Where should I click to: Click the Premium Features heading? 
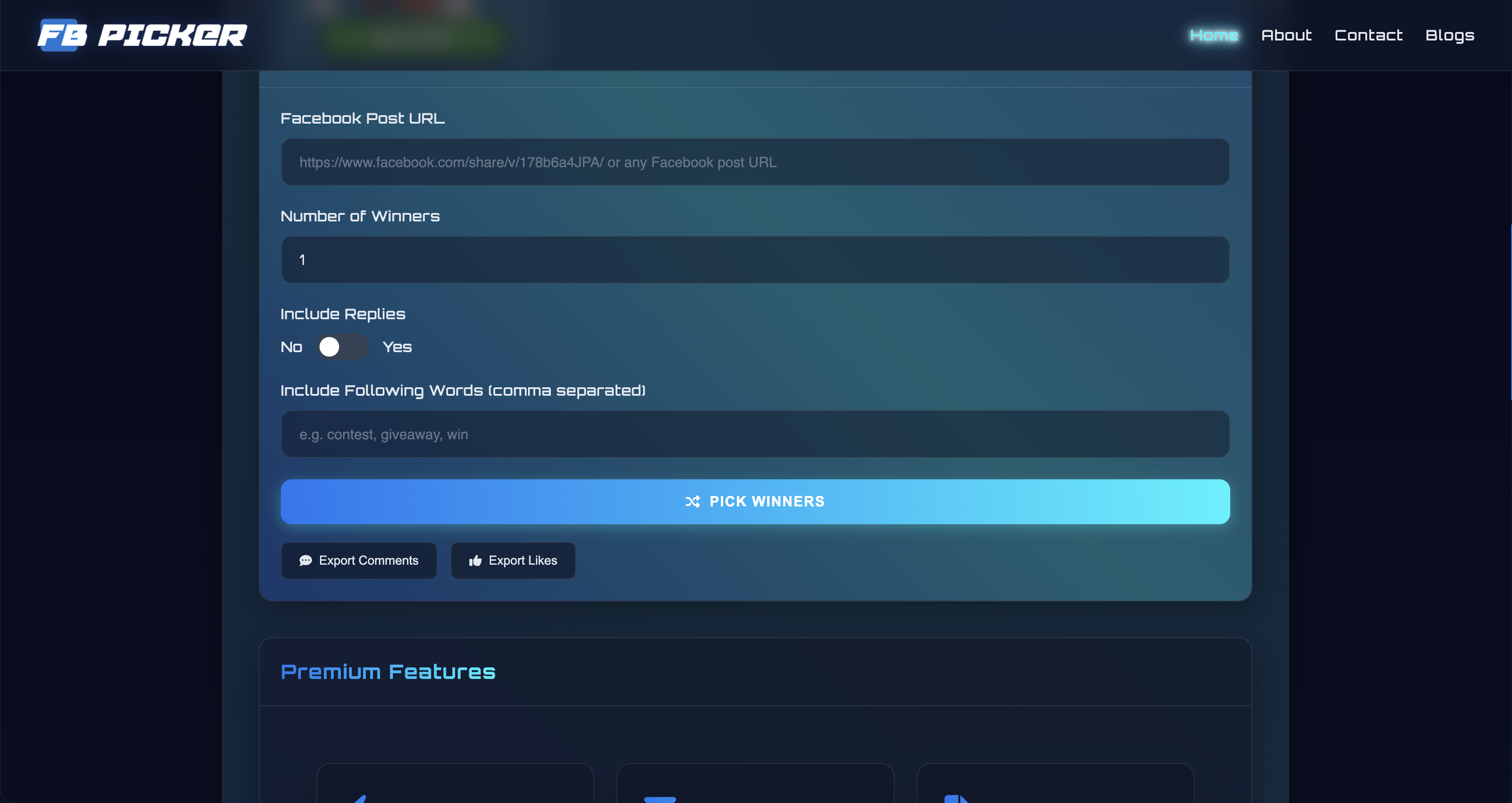[388, 671]
